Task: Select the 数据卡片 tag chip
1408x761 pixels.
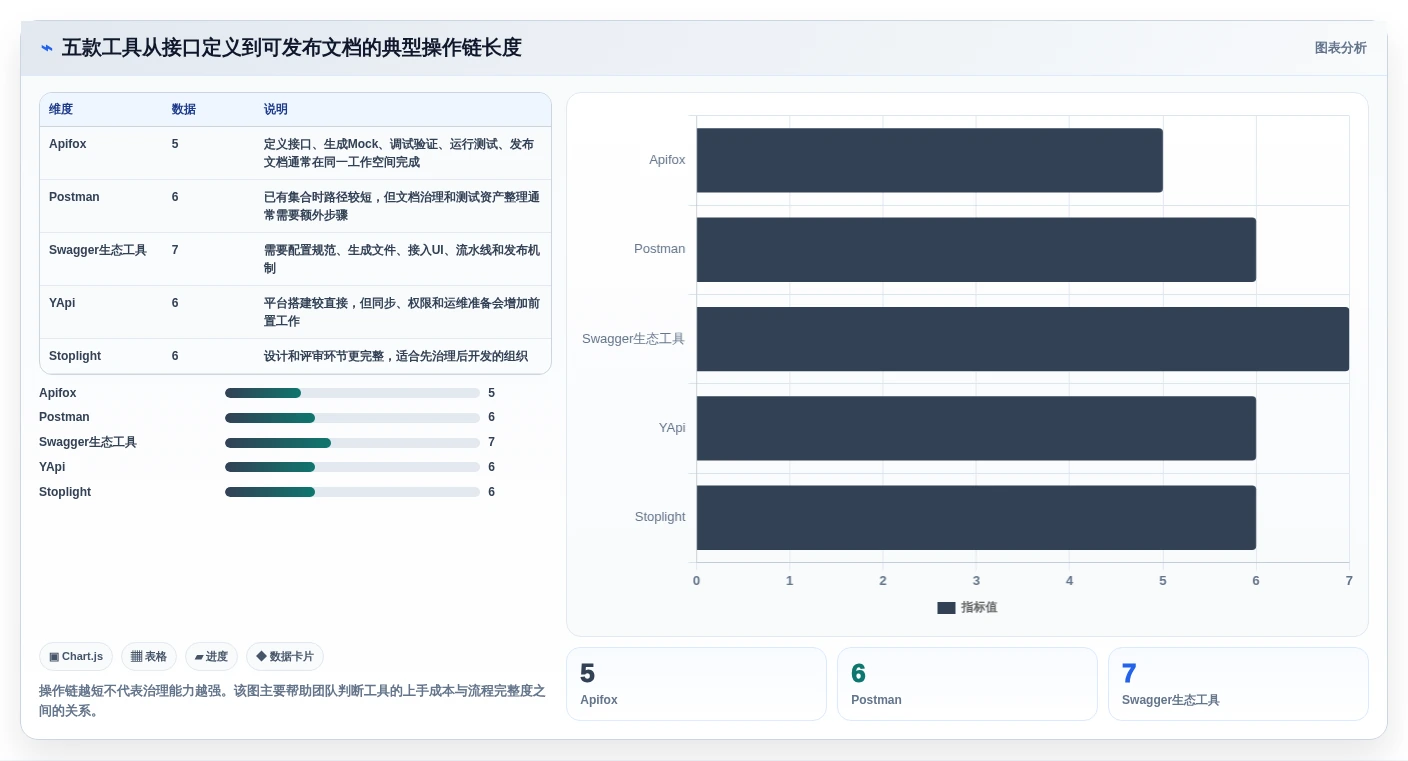Action: tap(285, 657)
